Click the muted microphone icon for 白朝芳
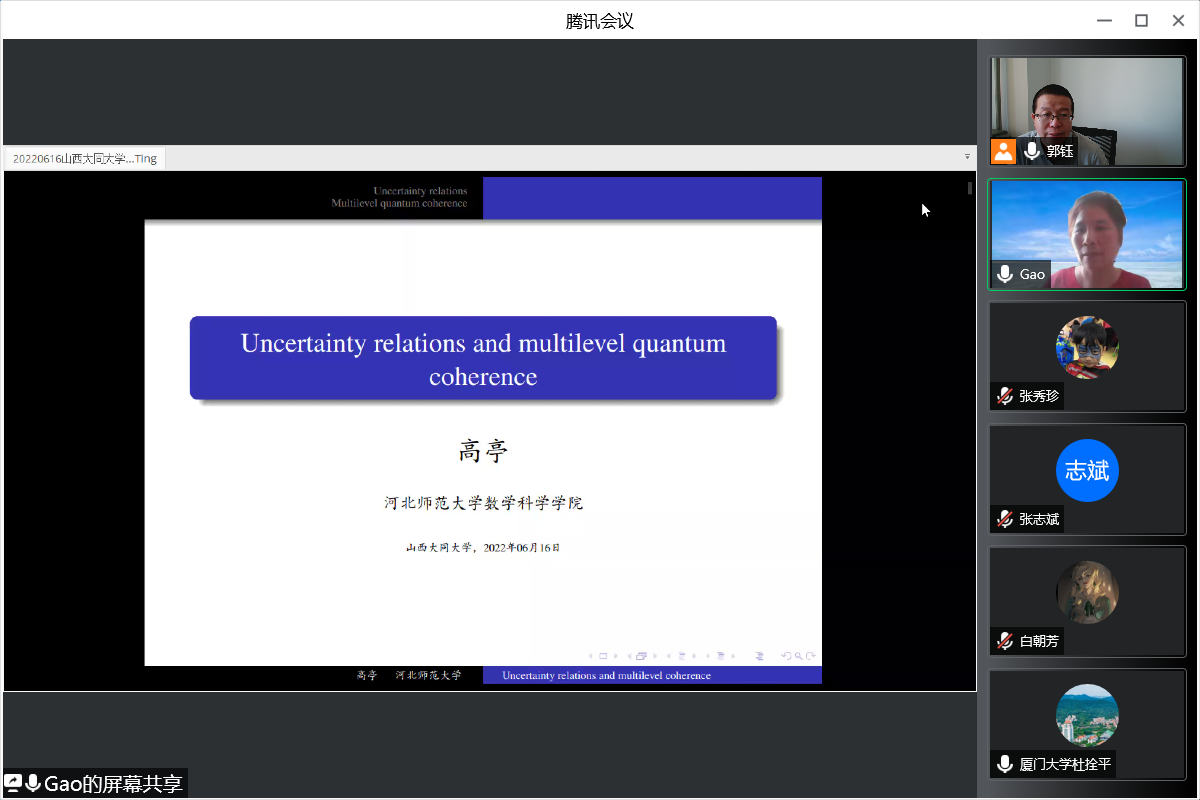Image resolution: width=1200 pixels, height=800 pixels. [x=1005, y=641]
